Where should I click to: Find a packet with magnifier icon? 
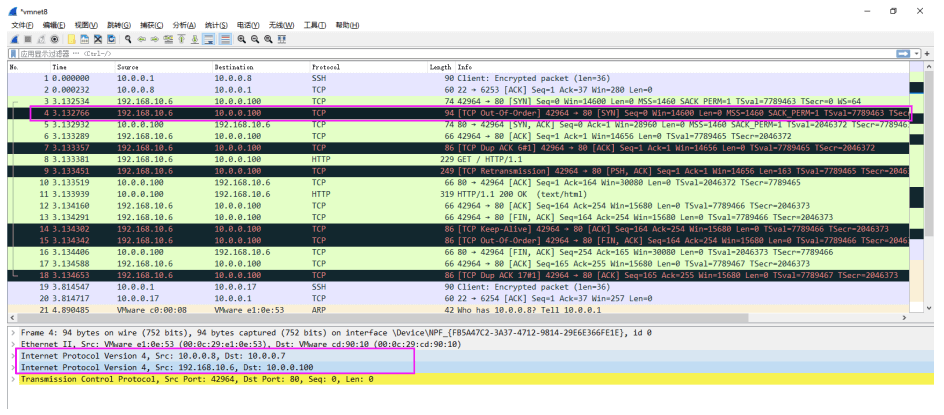point(128,39)
